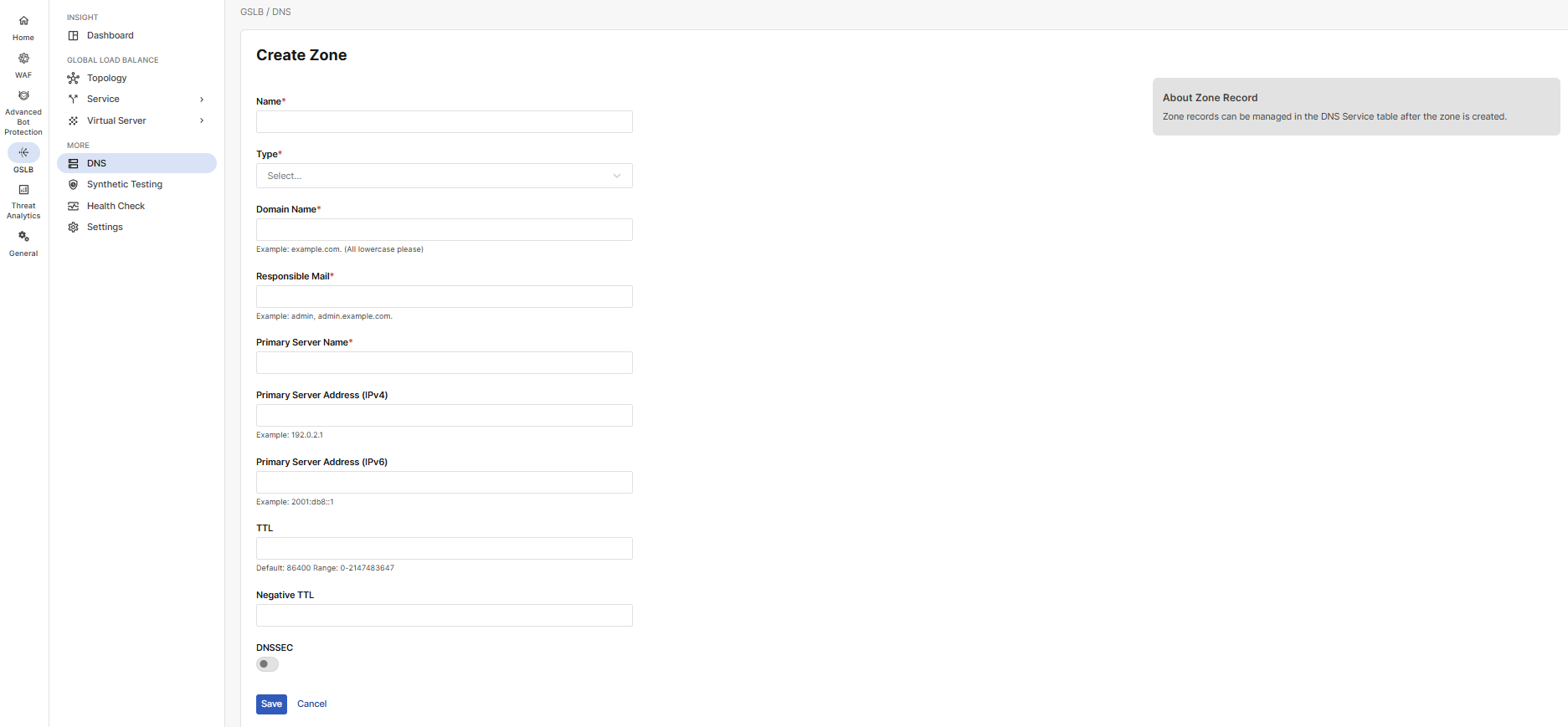Image resolution: width=1568 pixels, height=727 pixels.
Task: Click the Save button
Action: pyautogui.click(x=271, y=704)
